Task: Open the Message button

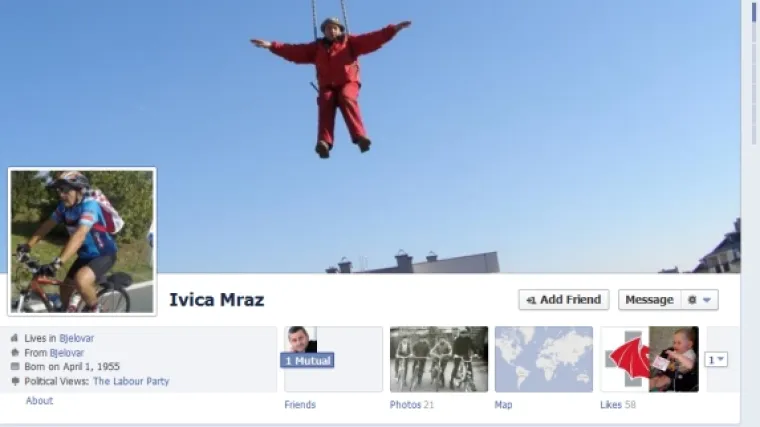Action: click(649, 300)
